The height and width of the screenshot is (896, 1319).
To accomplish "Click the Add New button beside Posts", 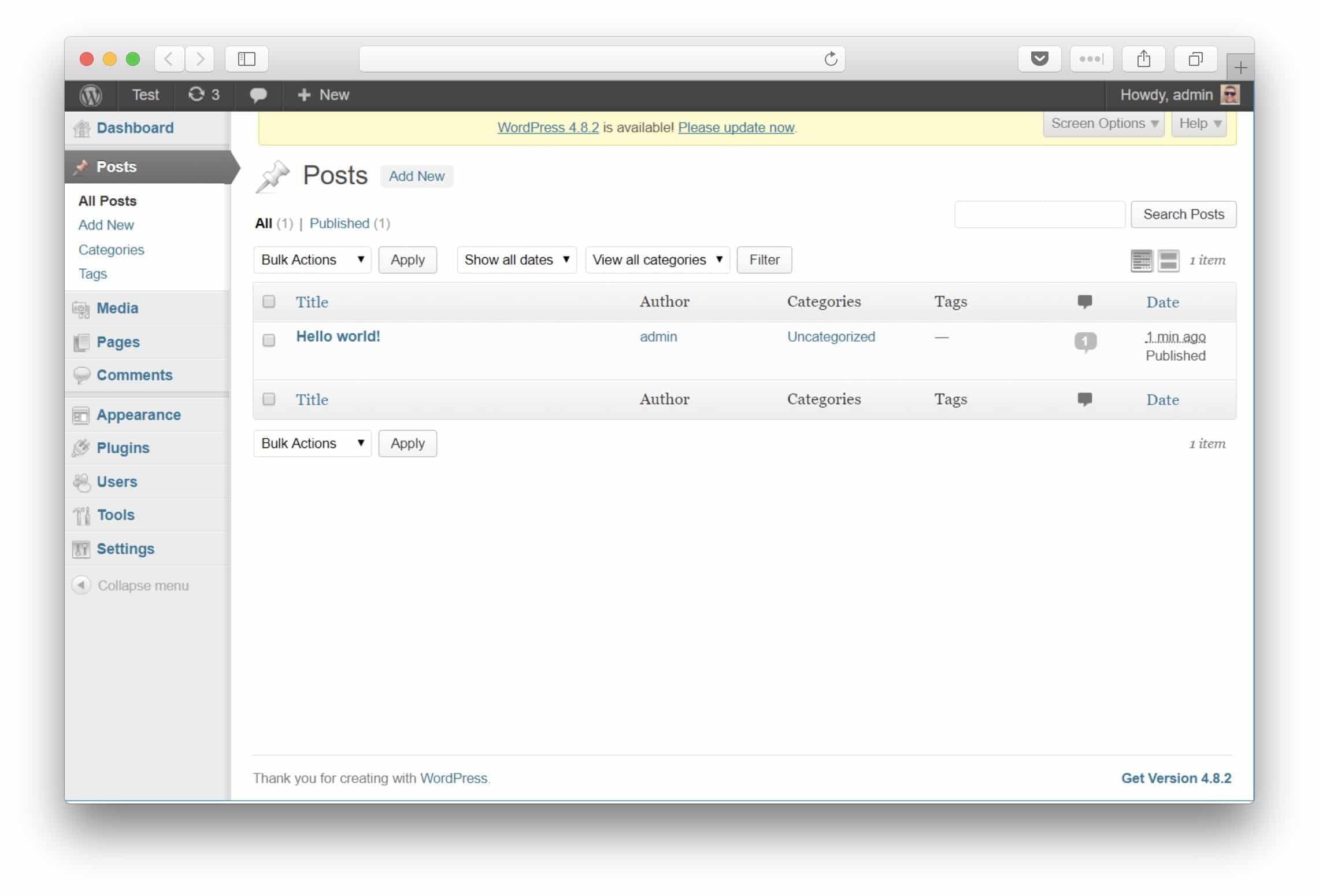I will click(x=416, y=176).
